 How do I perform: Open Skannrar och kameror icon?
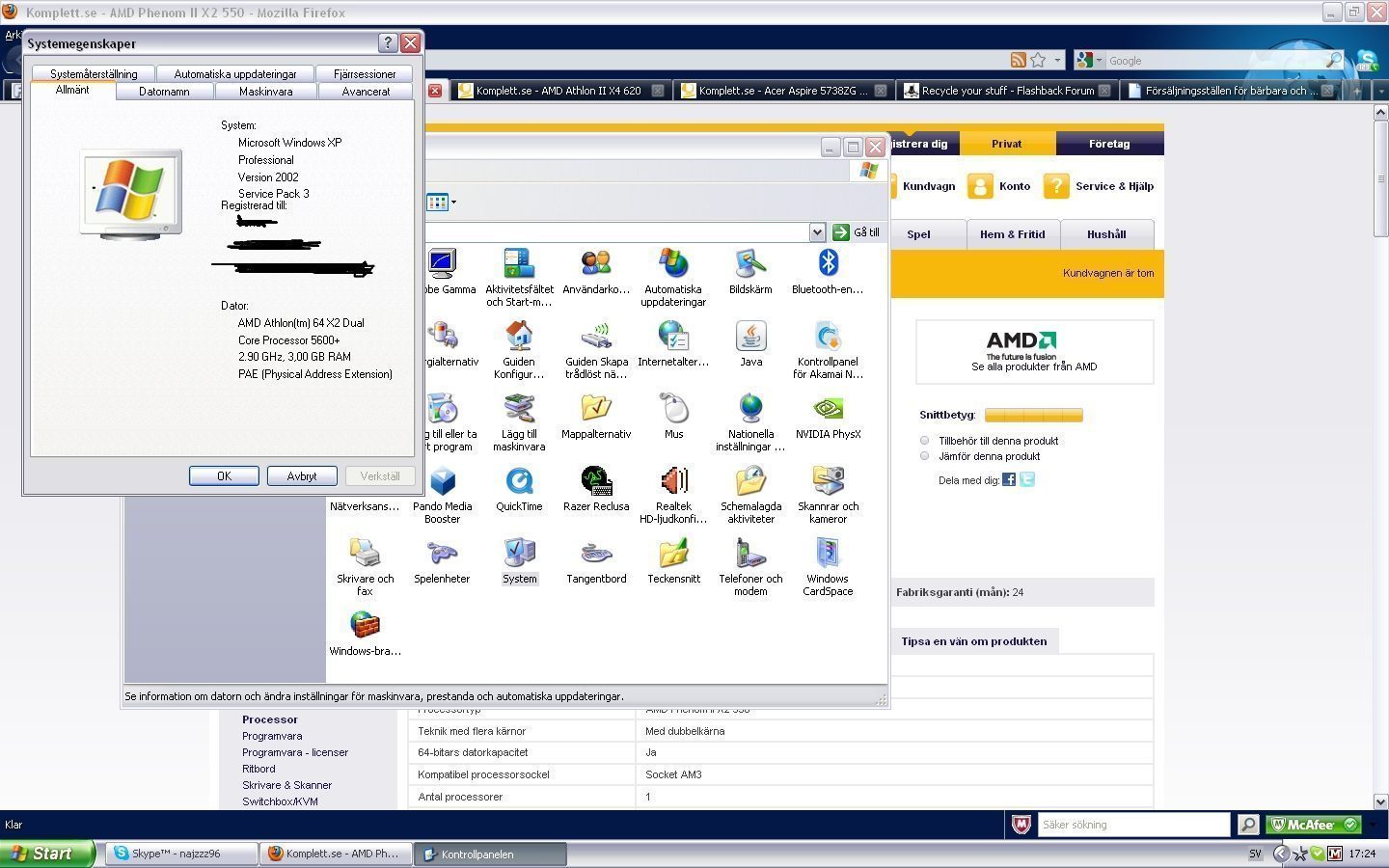click(x=828, y=494)
